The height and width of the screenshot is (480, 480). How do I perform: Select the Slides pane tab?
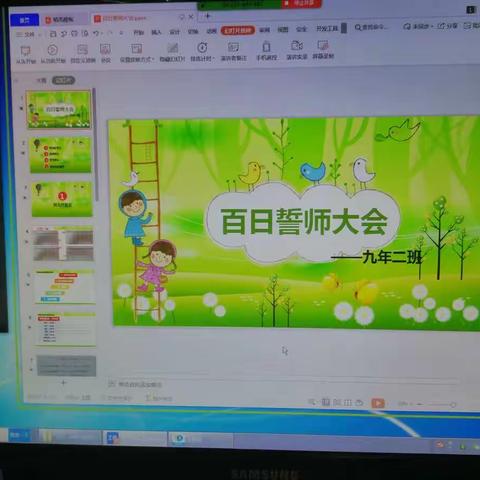pyautogui.click(x=63, y=80)
